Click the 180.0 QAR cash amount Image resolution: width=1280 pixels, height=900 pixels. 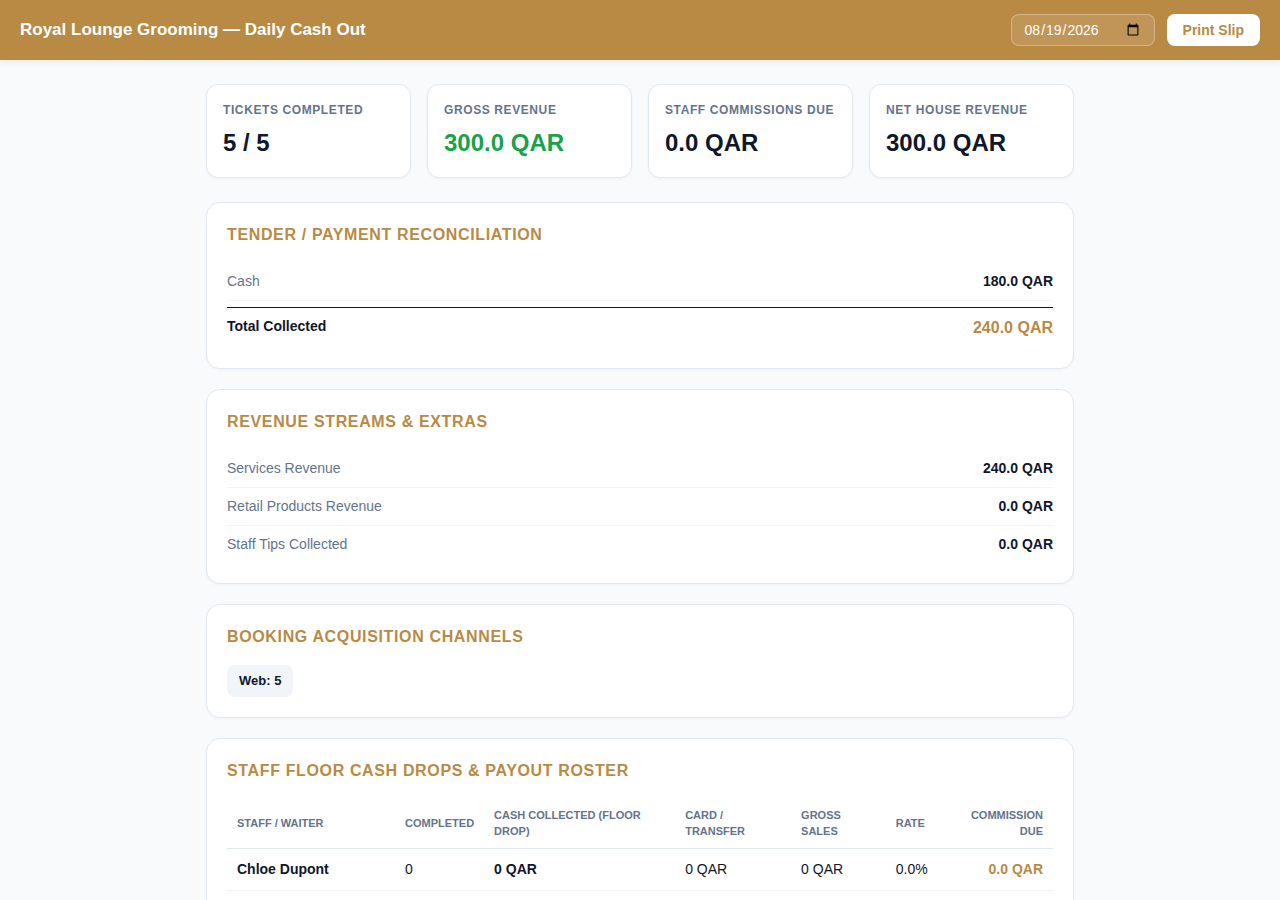click(1018, 281)
